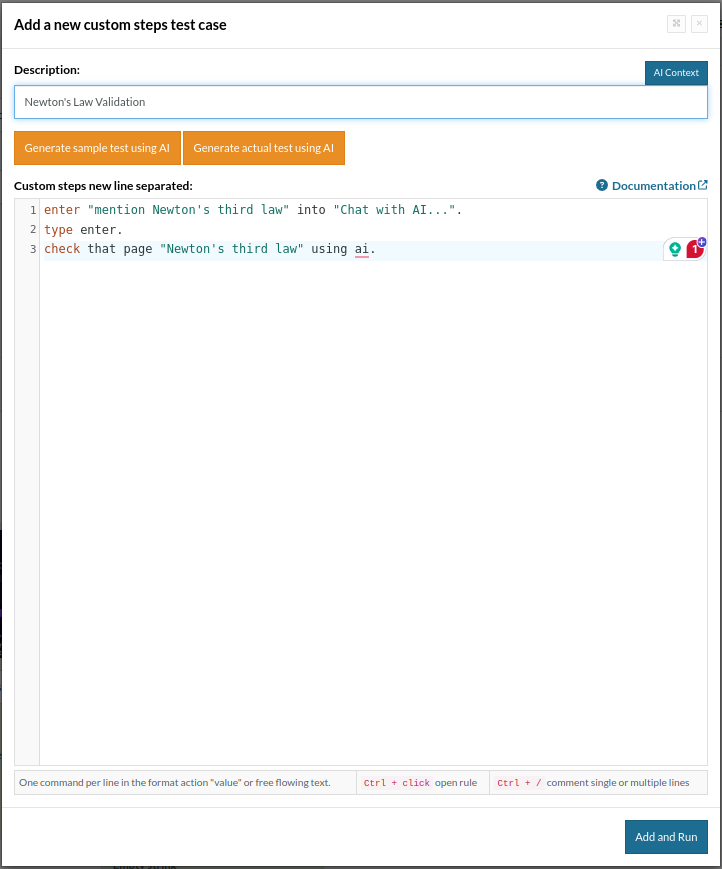Click line number 3 in editor gutter
This screenshot has height=869, width=722.
33,249
